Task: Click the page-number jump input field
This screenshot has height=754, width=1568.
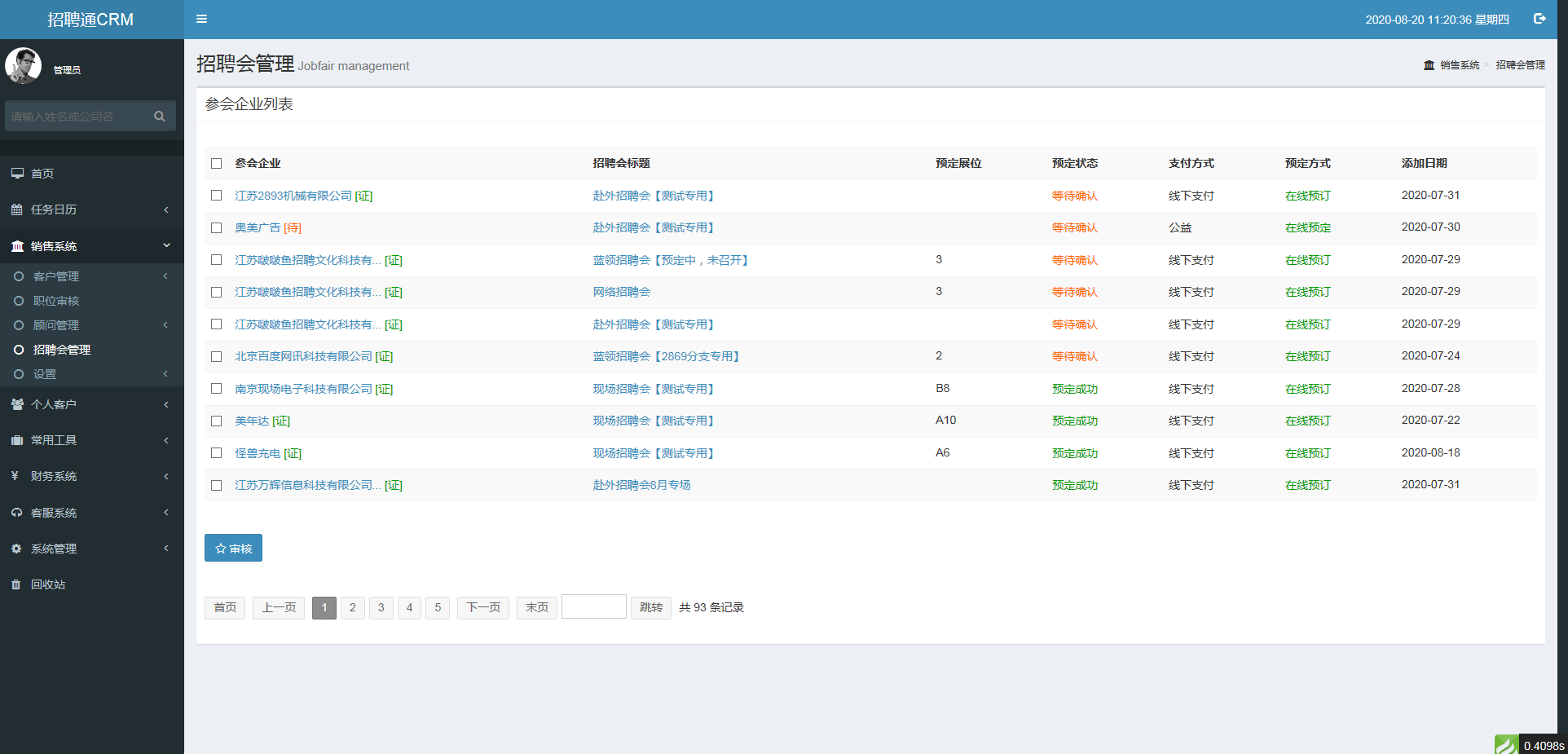Action: click(x=594, y=606)
